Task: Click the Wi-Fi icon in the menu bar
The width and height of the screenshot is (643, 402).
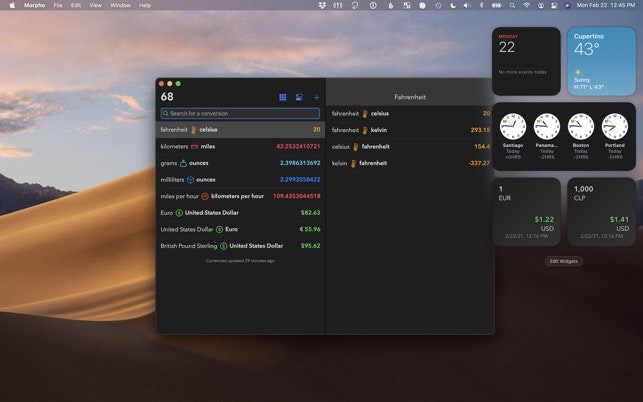Action: click(527, 5)
